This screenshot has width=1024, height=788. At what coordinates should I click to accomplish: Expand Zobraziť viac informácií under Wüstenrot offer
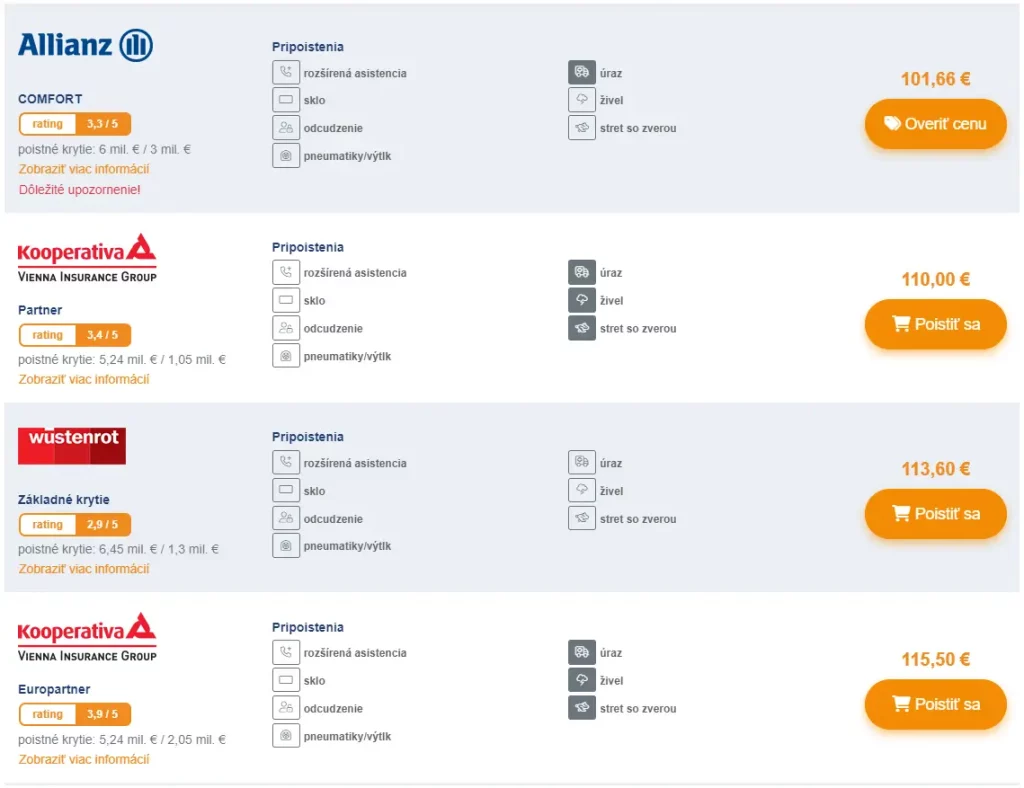[84, 569]
